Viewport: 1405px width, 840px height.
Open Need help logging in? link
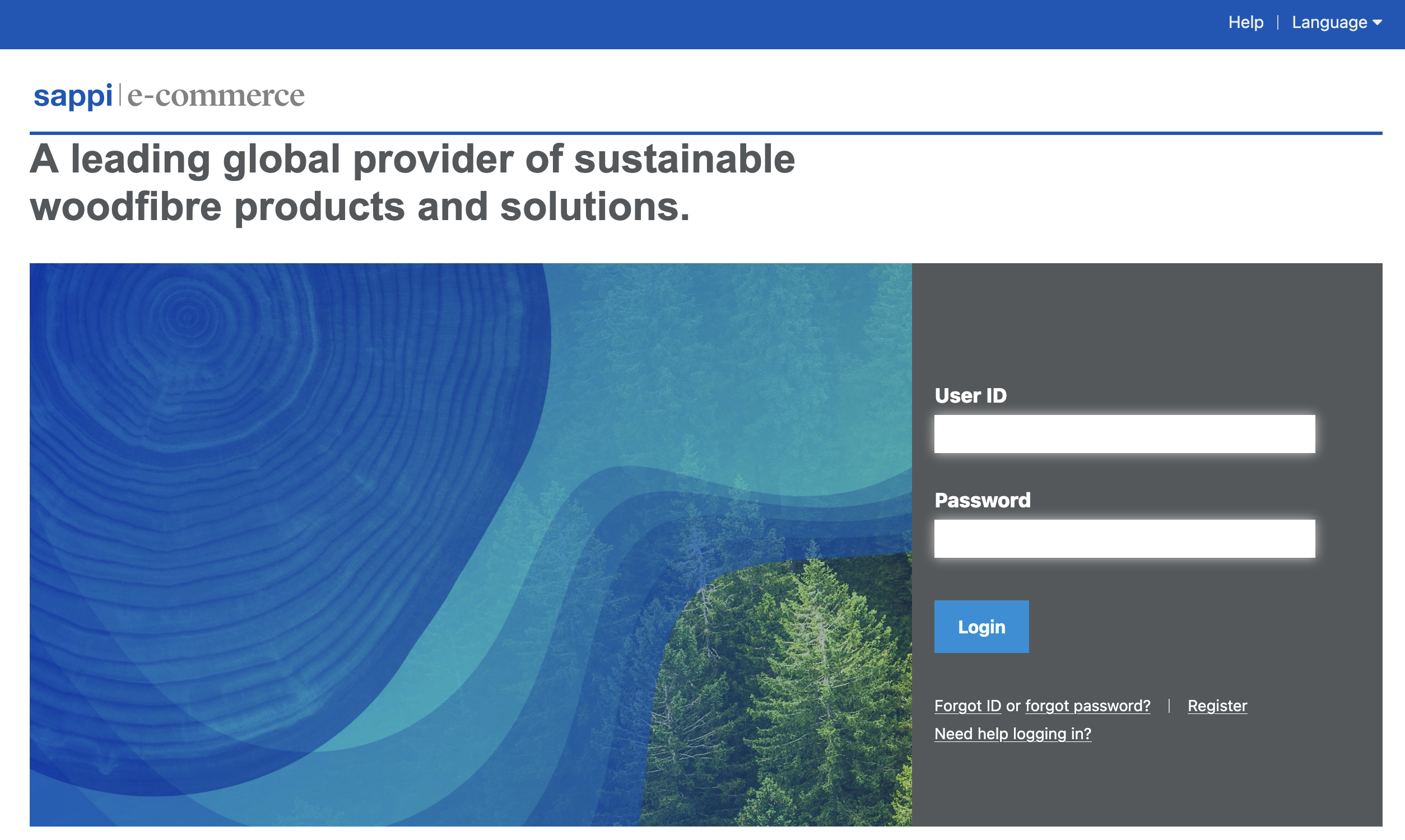click(x=1012, y=734)
